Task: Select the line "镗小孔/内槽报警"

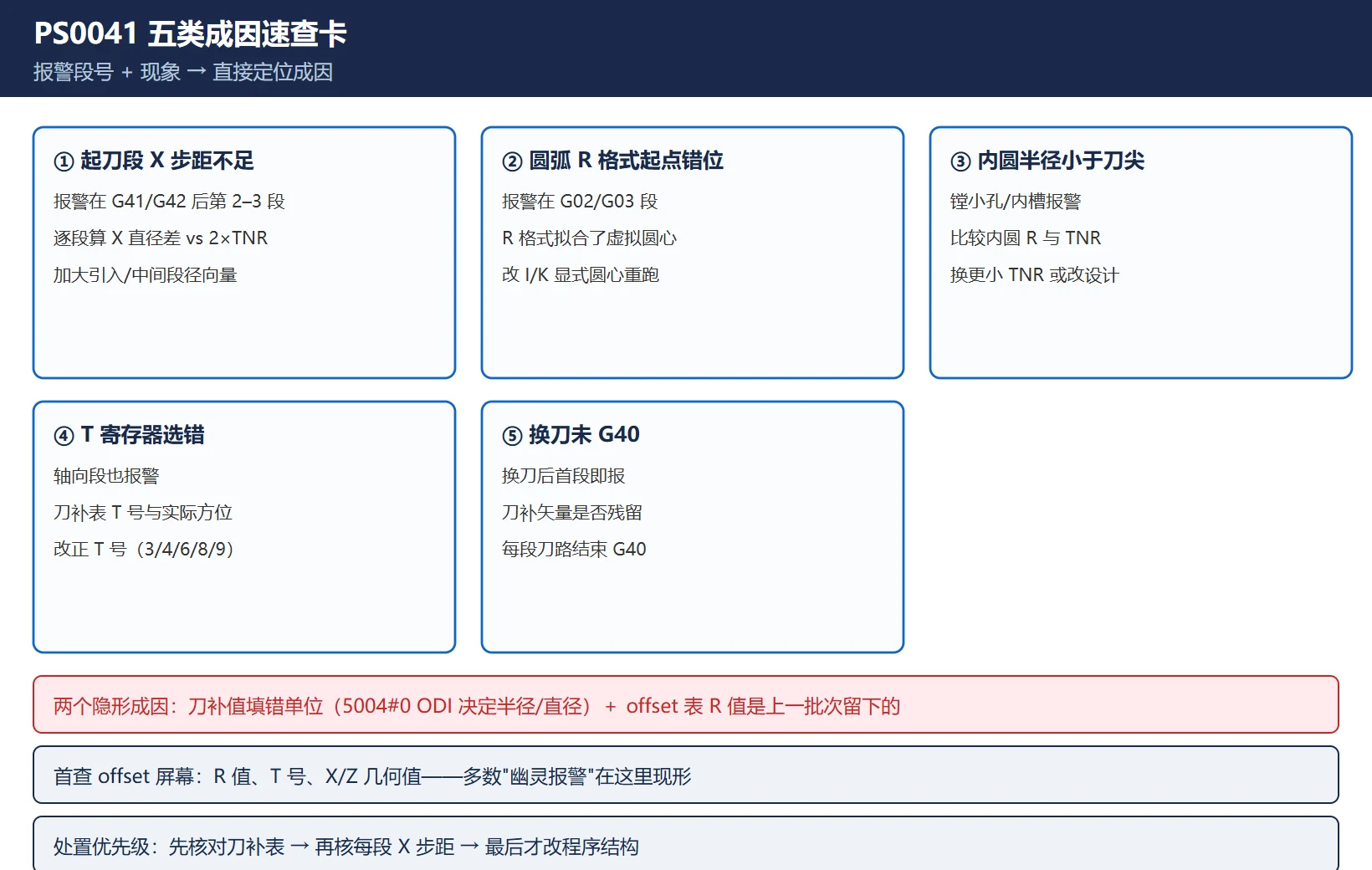Action: pyautogui.click(x=1016, y=202)
